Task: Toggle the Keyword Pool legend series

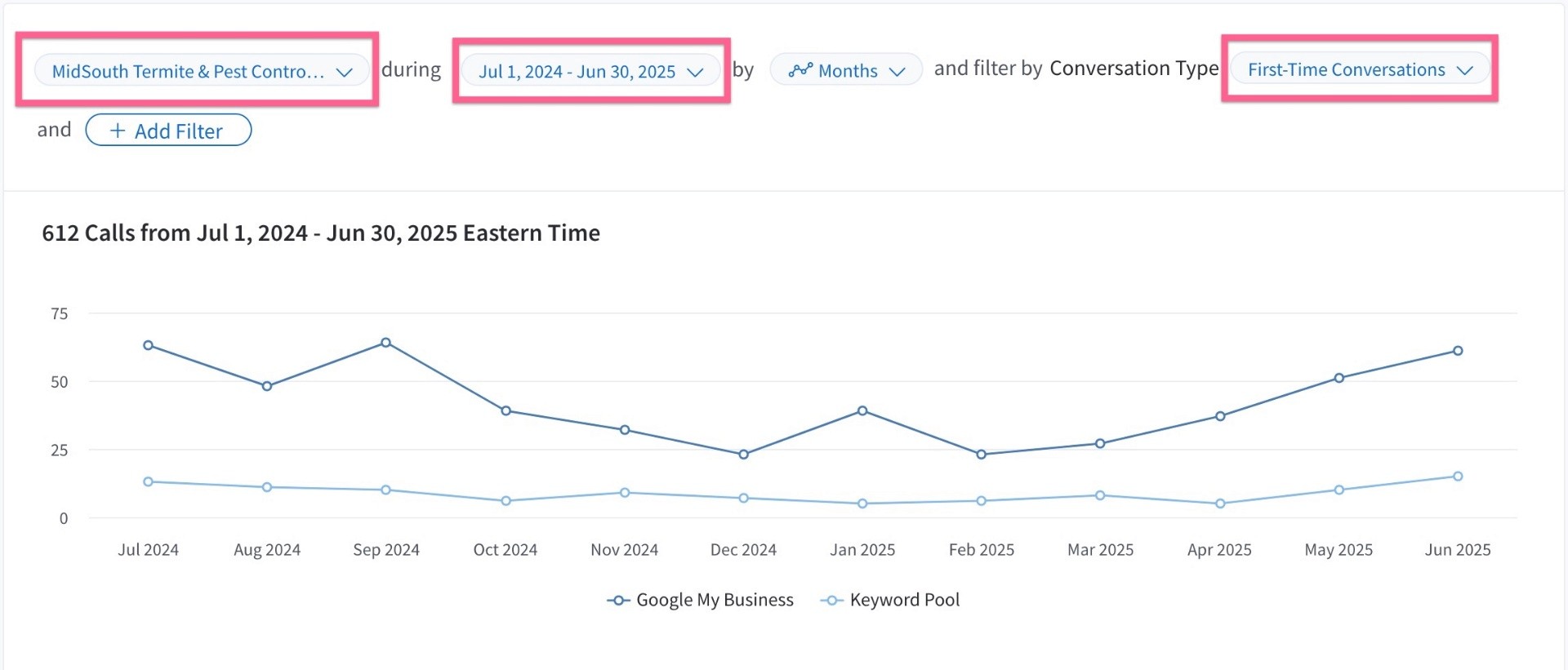Action: pos(890,600)
